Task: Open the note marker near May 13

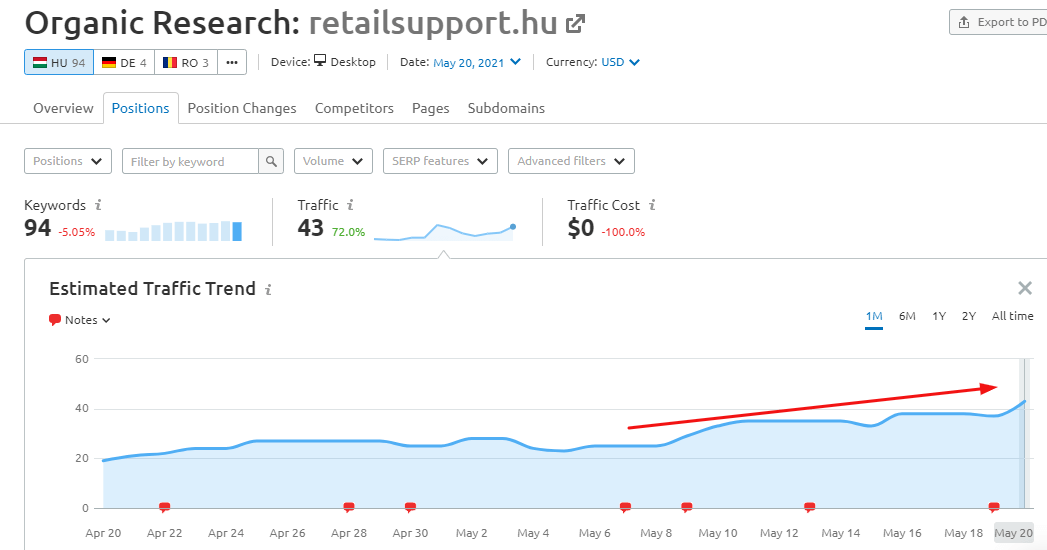Action: pyautogui.click(x=809, y=507)
